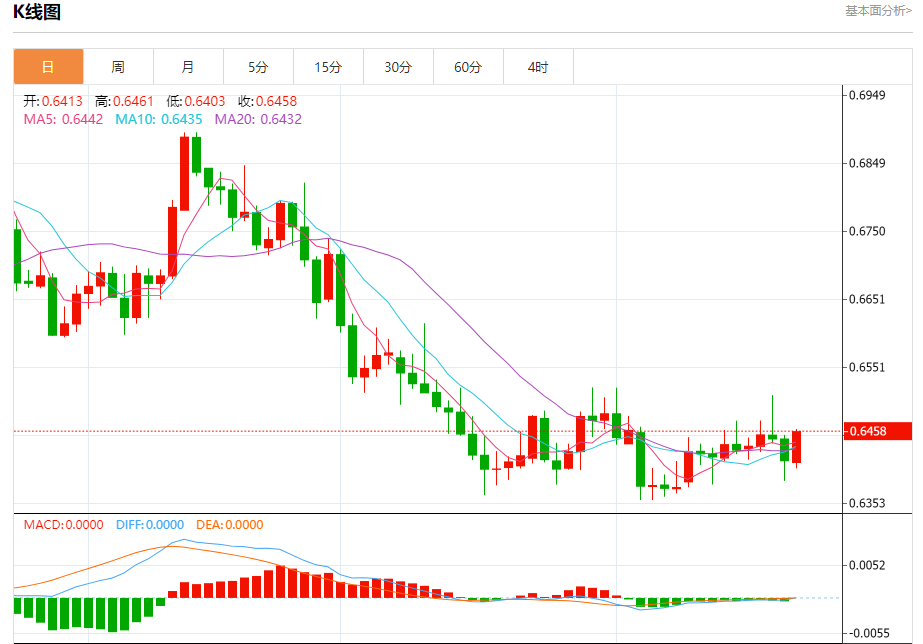Open the 60分 interval tab
The width and height of the screenshot is (923, 644).
469,67
